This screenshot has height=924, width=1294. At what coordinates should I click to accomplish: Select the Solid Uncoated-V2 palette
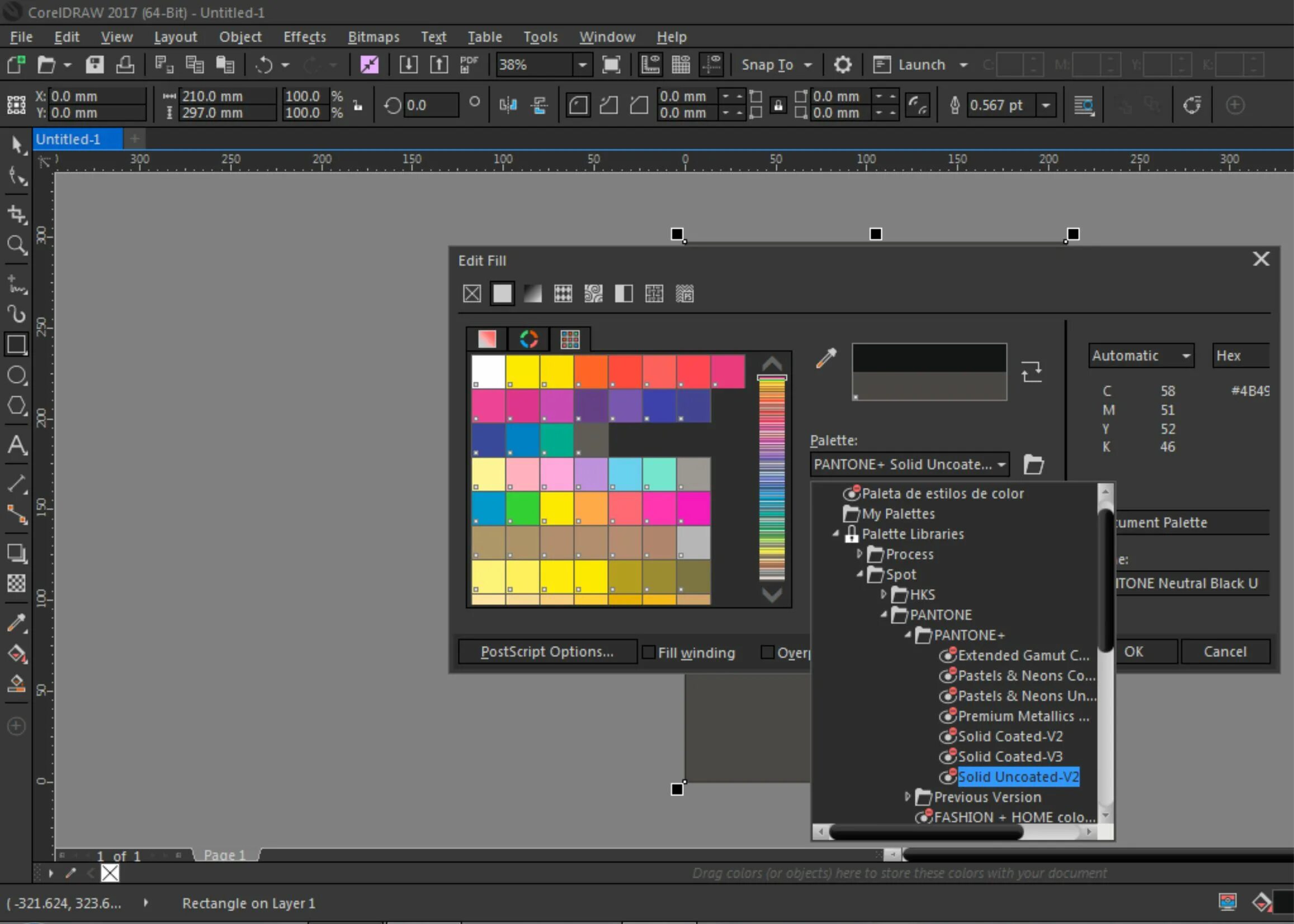point(1013,776)
